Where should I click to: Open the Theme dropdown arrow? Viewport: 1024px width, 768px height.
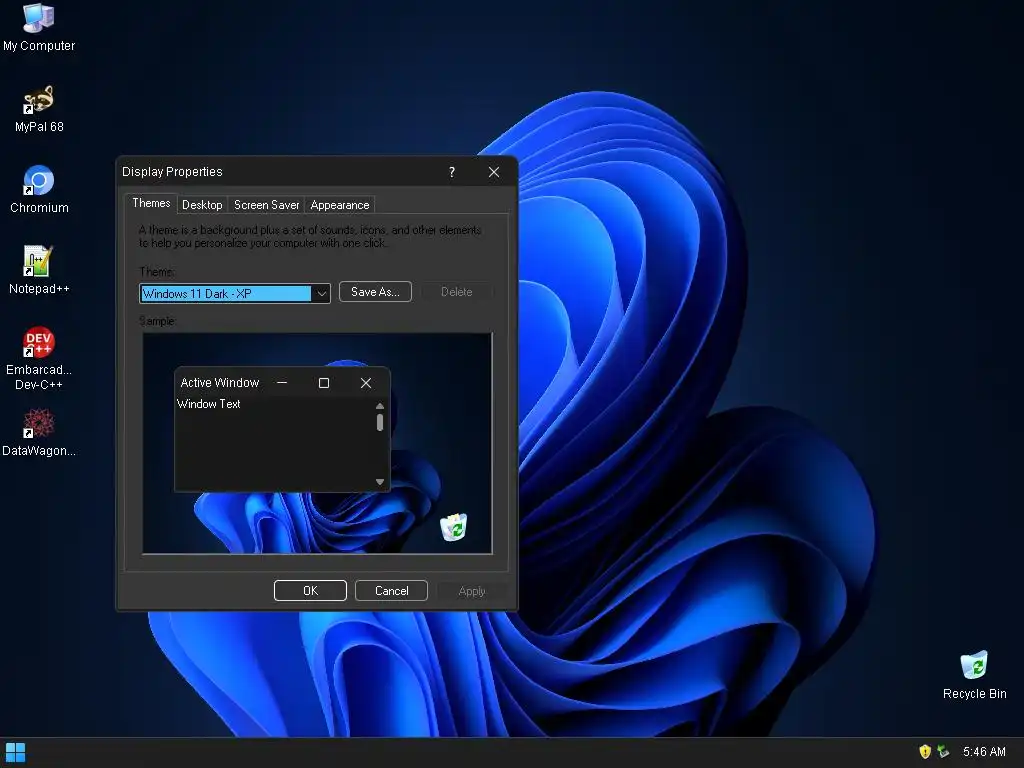click(321, 294)
